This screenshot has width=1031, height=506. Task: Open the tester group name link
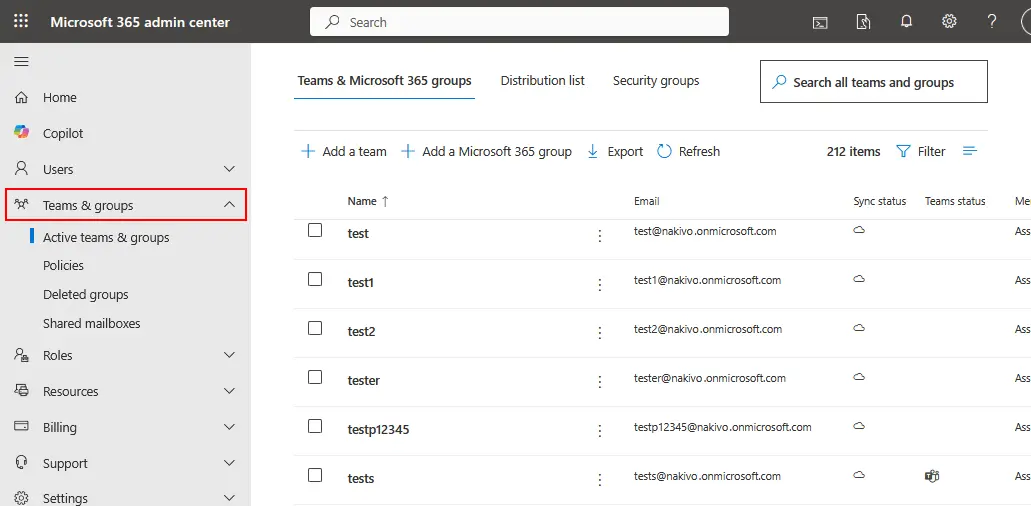(364, 380)
